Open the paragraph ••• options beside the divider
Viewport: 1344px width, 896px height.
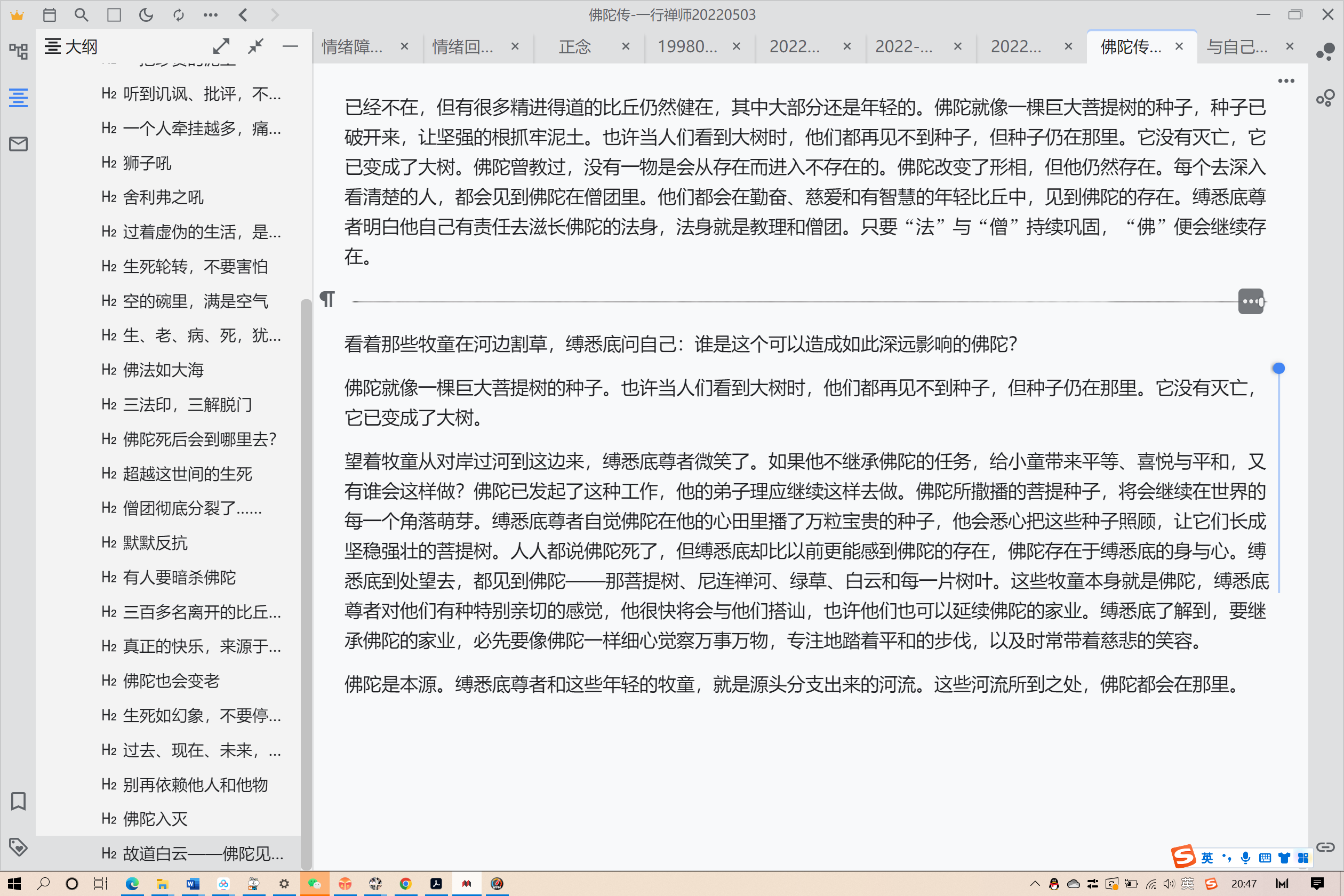pos(1251,301)
